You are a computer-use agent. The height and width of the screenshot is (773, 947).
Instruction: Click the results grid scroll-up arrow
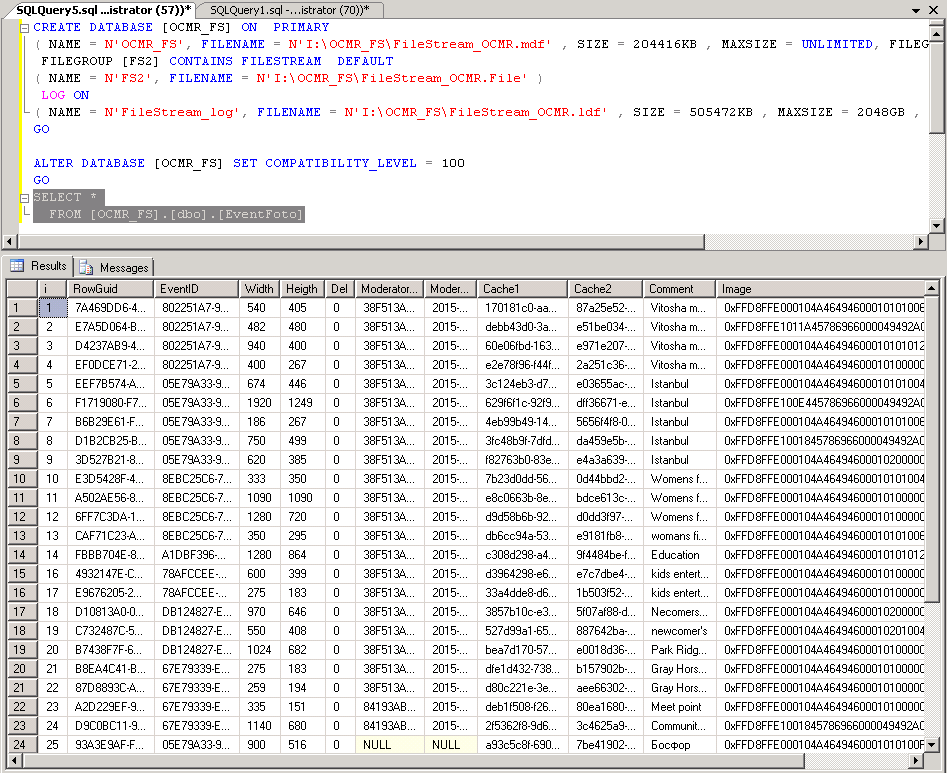coord(932,287)
